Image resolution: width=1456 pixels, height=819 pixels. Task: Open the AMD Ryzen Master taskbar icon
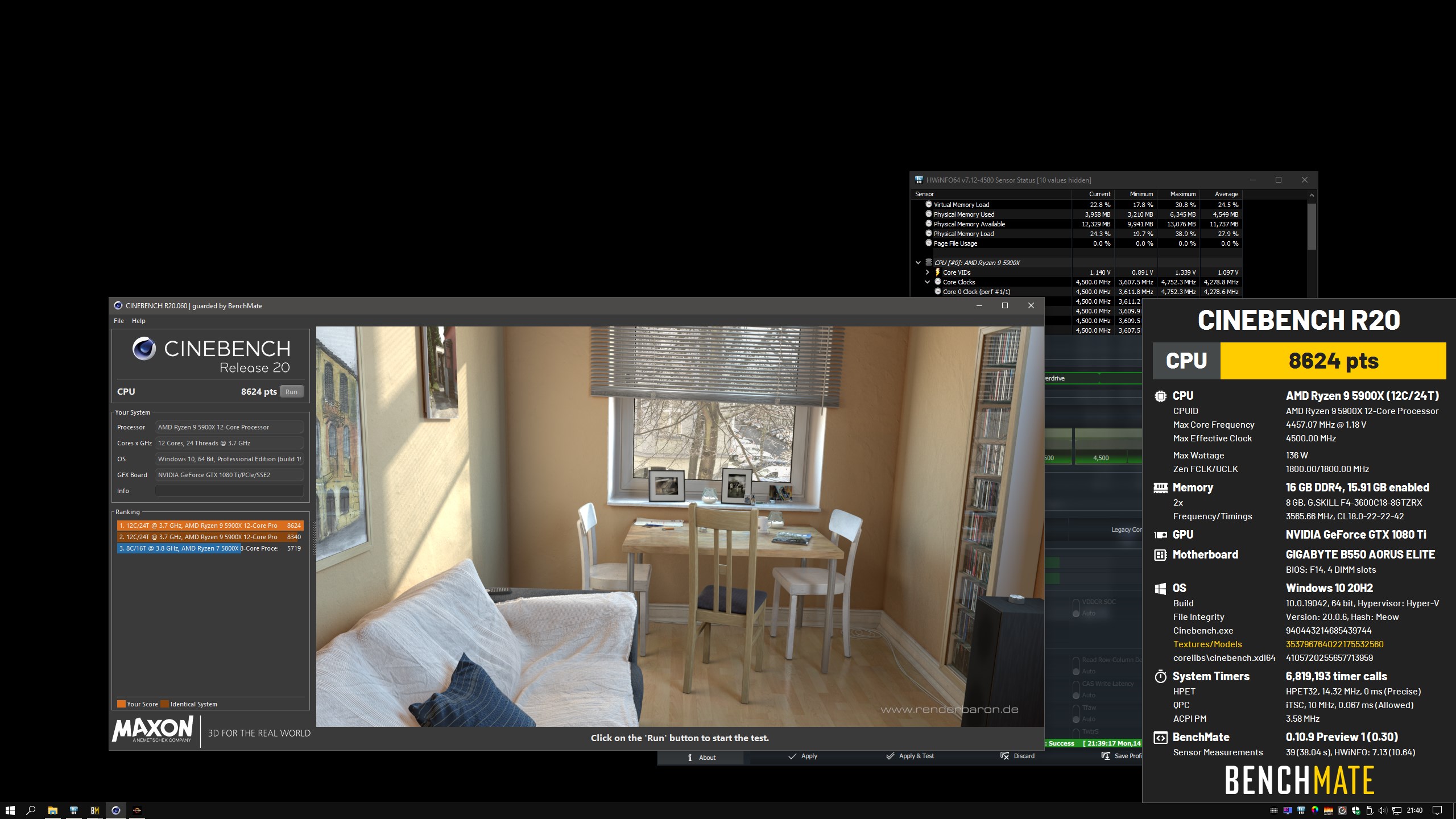136,810
